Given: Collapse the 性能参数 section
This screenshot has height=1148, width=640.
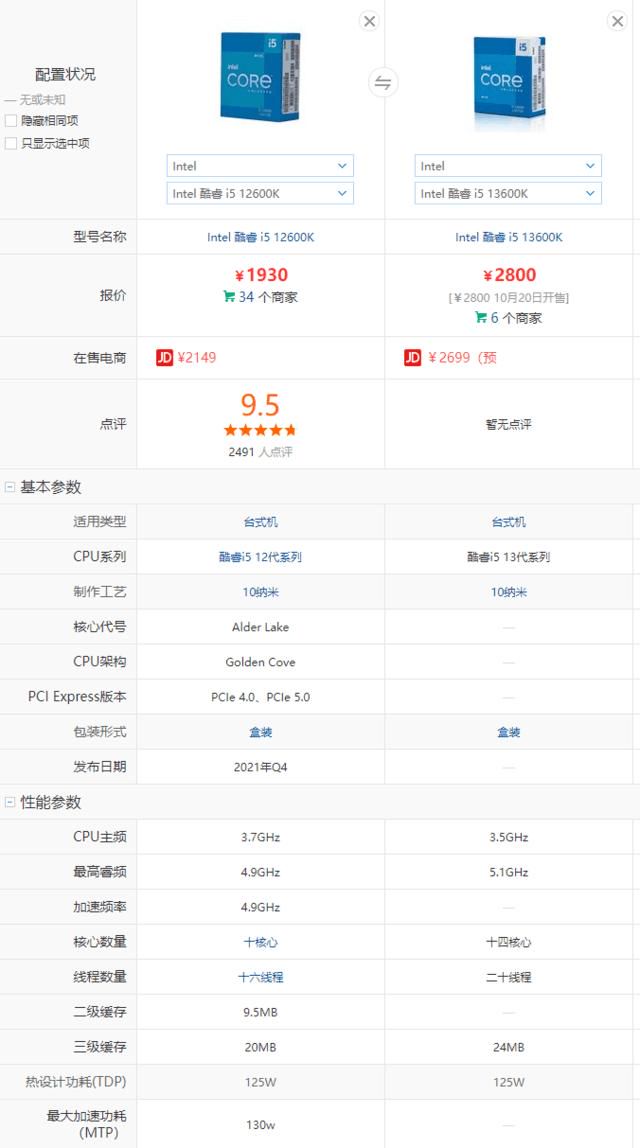Looking at the screenshot, I should click(10, 802).
